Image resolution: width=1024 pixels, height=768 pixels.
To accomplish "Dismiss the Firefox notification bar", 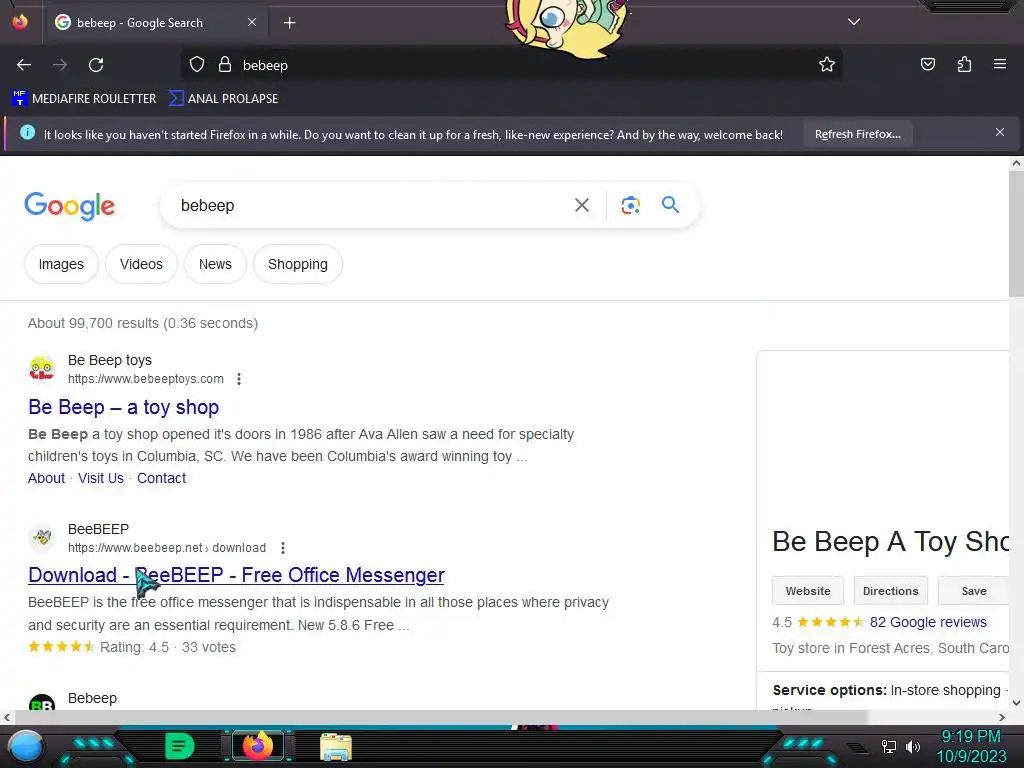I will 1000,133.
